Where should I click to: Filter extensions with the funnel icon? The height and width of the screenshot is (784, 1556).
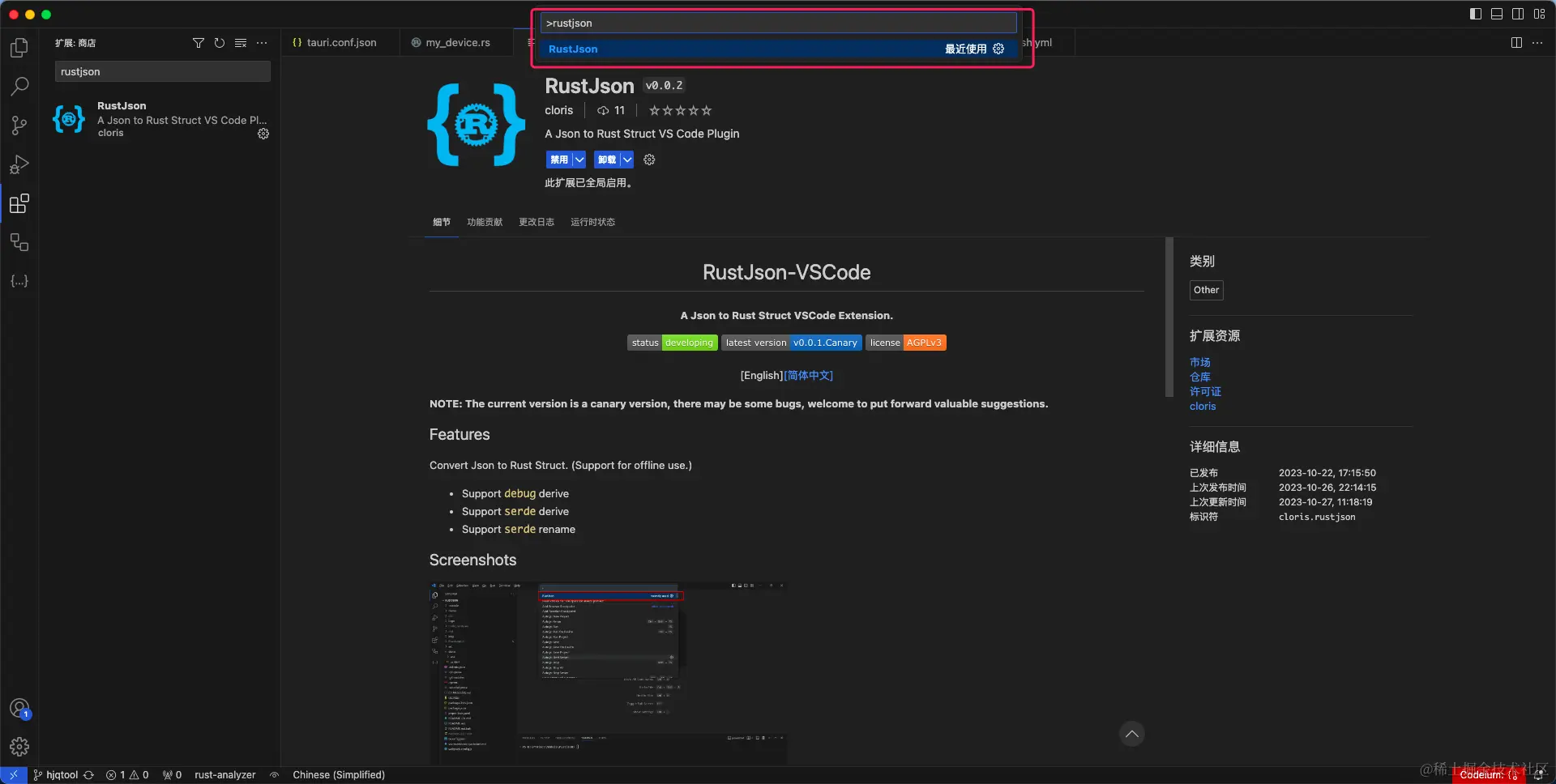[x=199, y=43]
